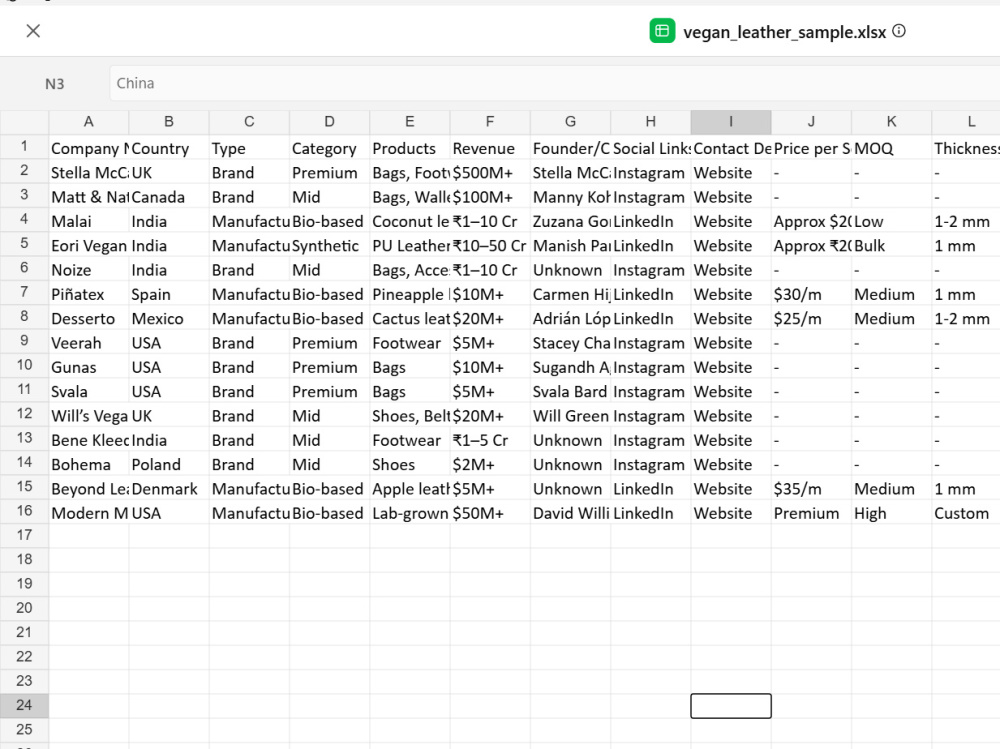
Task: Click the N3 cell reference box
Action: pos(55,84)
